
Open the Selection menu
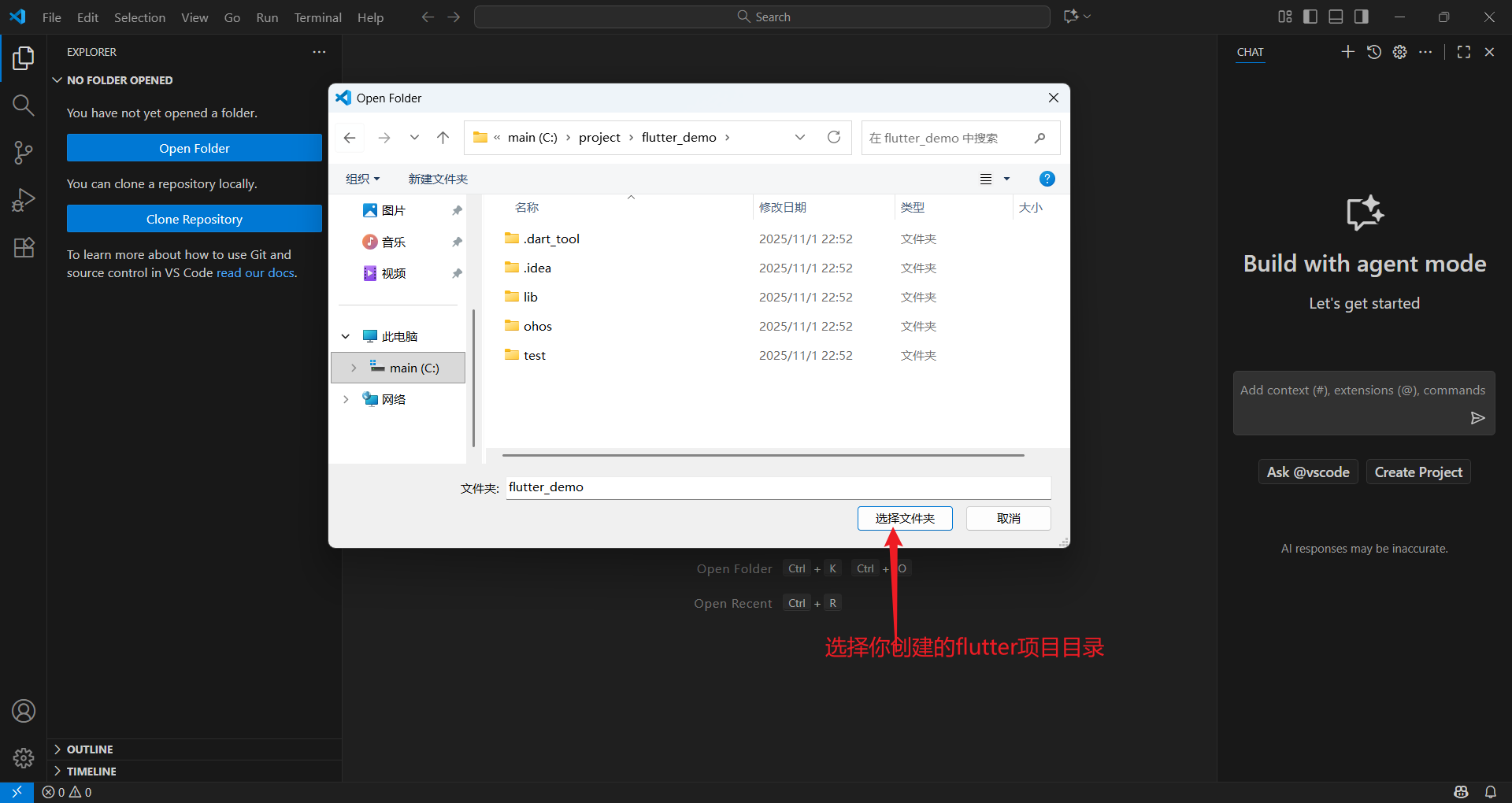point(139,17)
